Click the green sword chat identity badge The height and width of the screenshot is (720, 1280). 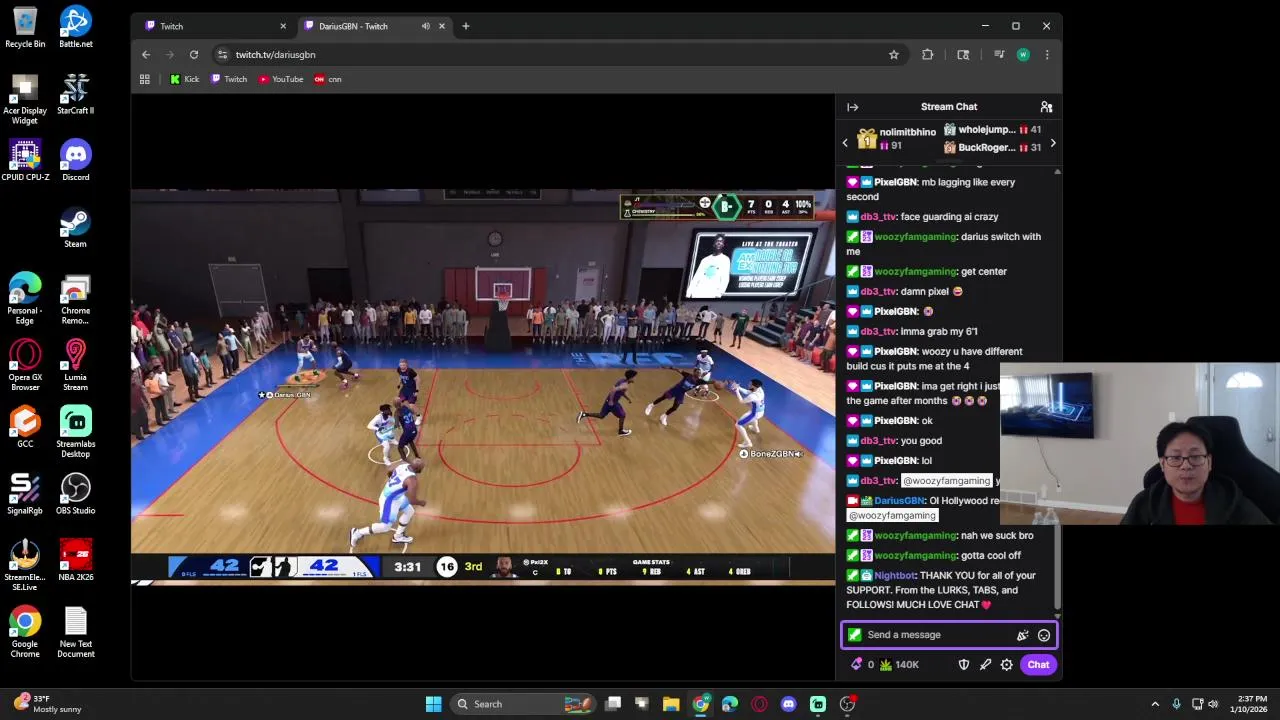(854, 635)
